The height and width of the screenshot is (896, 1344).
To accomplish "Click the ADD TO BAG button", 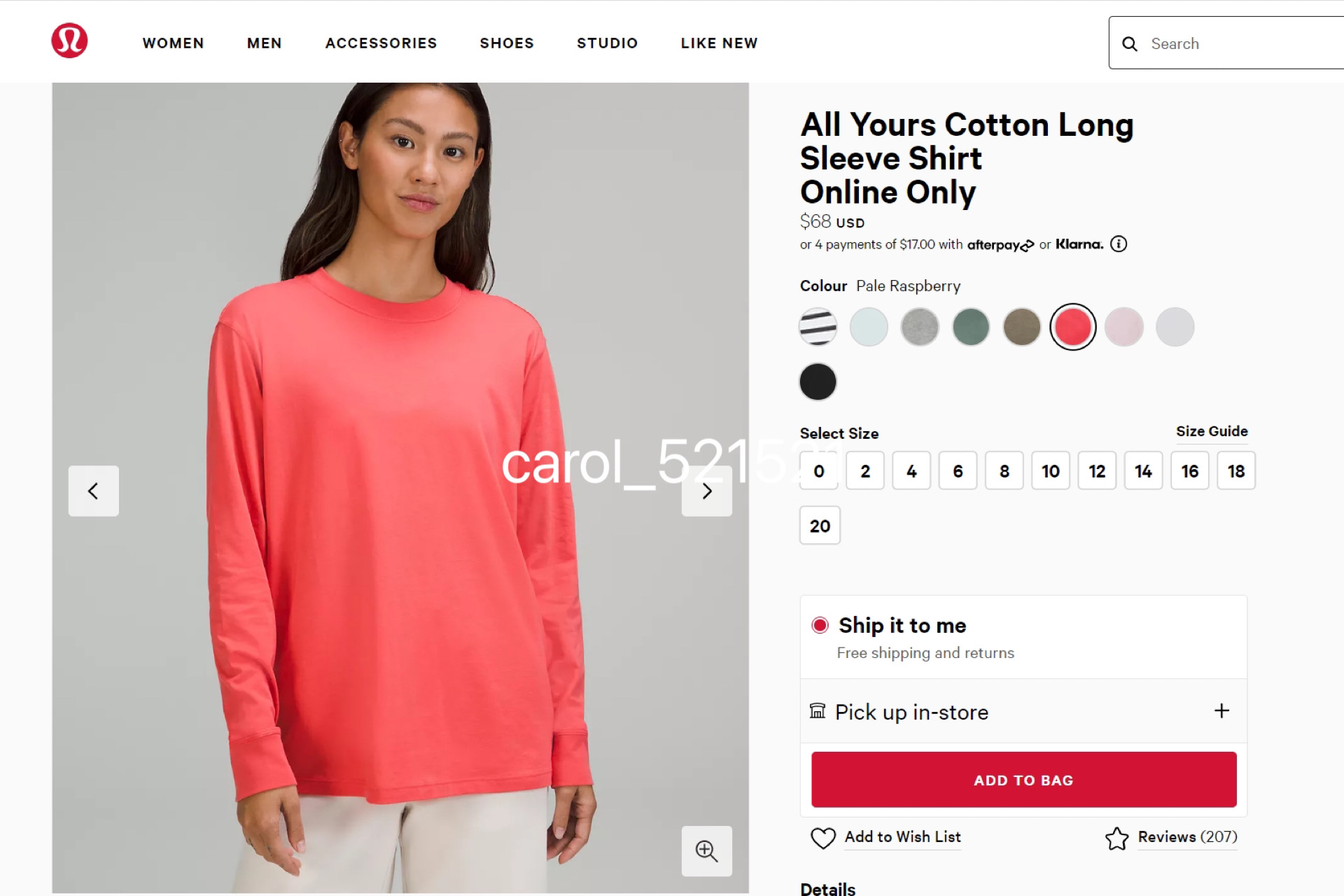I will [x=1024, y=780].
